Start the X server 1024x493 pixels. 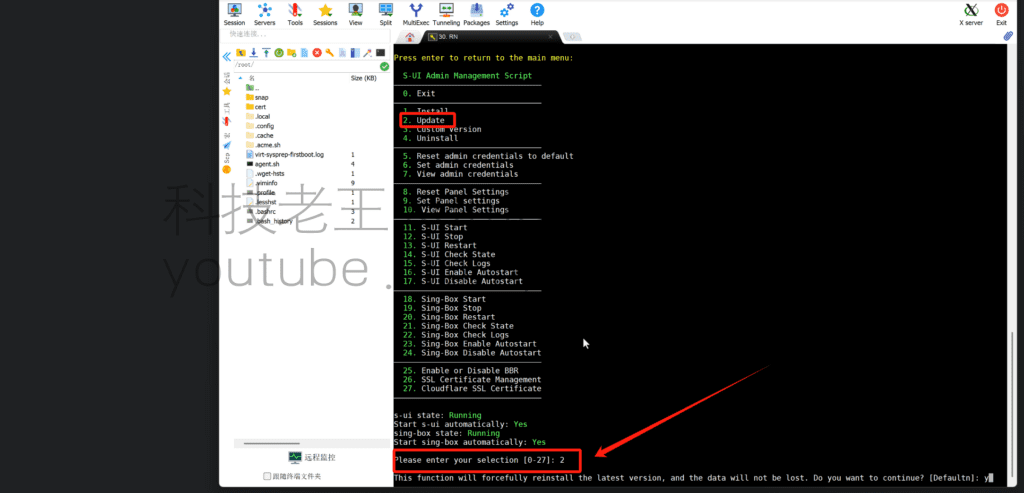point(968,13)
